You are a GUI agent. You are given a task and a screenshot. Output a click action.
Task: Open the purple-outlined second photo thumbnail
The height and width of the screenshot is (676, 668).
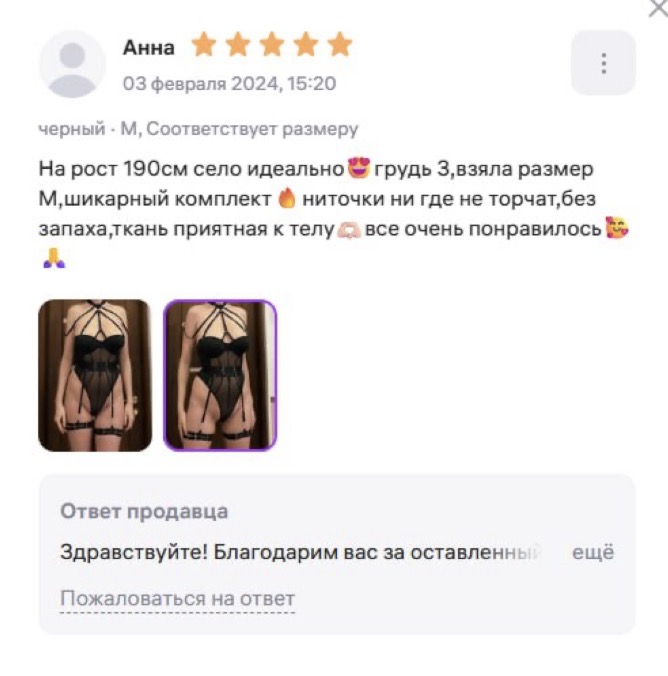(220, 375)
